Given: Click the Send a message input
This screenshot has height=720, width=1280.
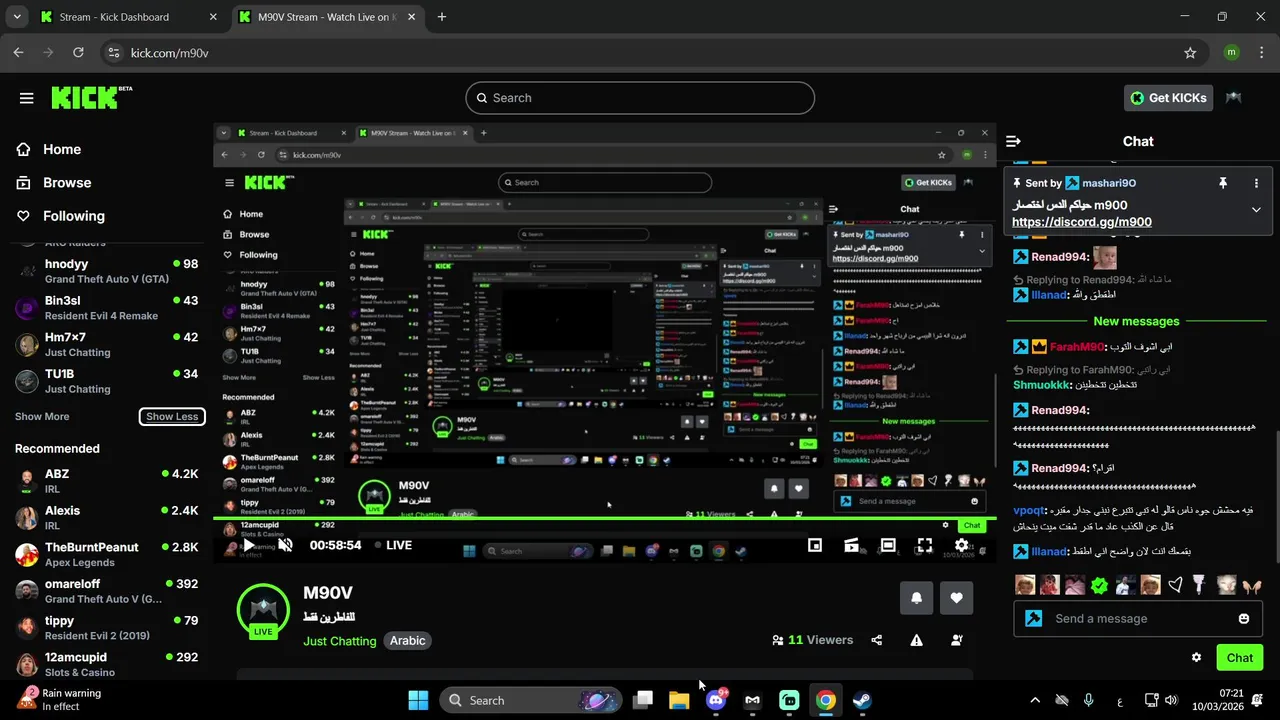Looking at the screenshot, I should [1138, 619].
